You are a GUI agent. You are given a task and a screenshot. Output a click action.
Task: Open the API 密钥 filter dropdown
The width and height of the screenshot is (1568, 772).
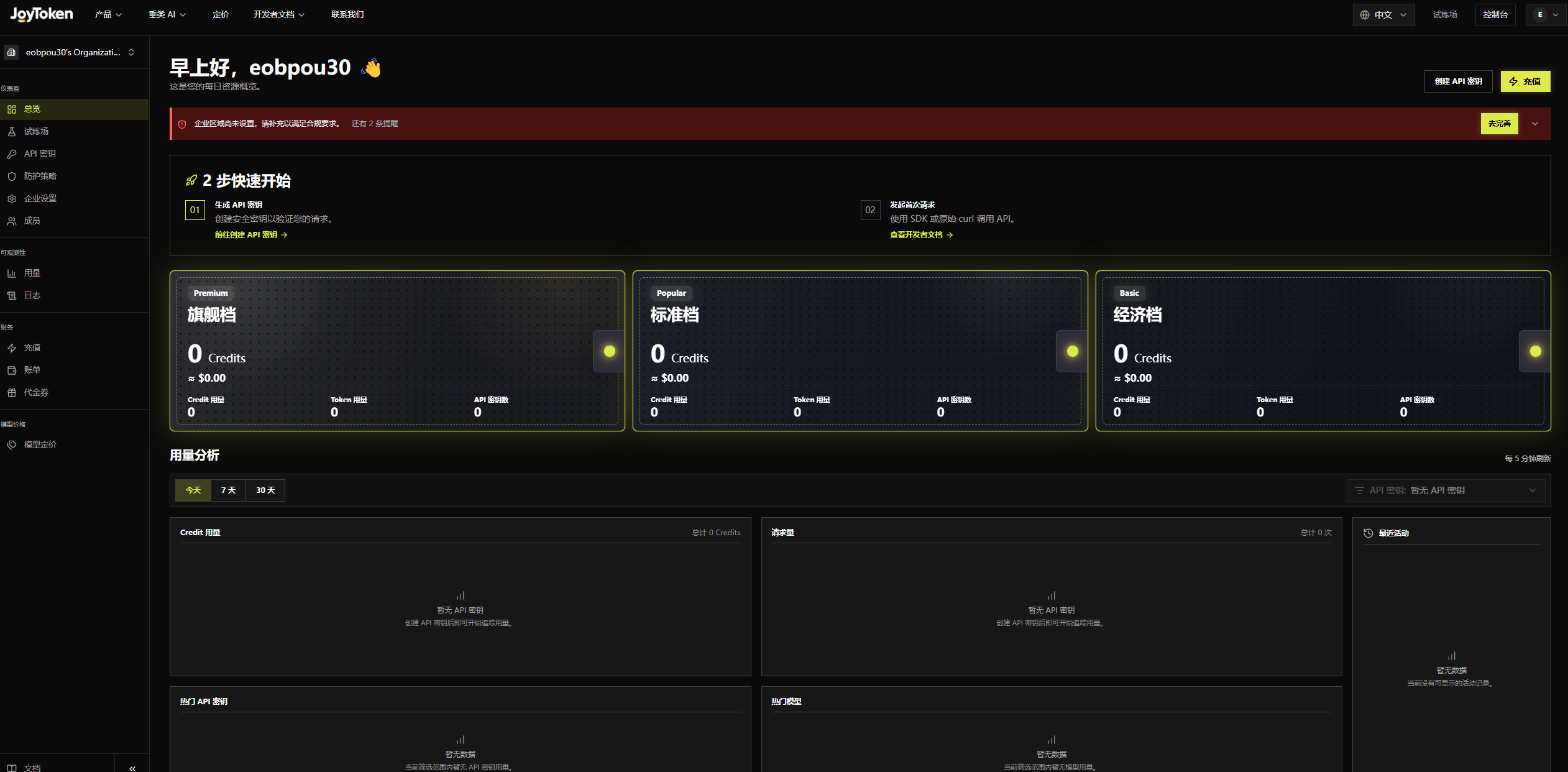pos(1446,490)
